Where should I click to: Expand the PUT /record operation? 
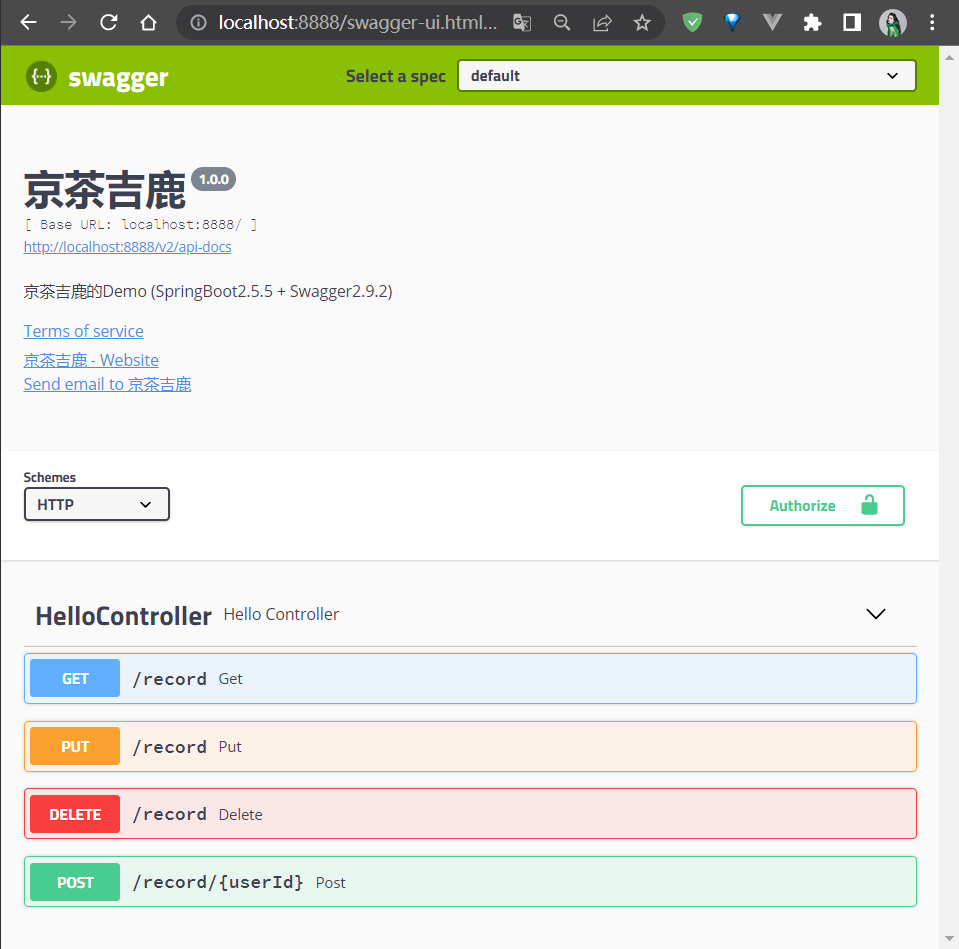click(470, 747)
